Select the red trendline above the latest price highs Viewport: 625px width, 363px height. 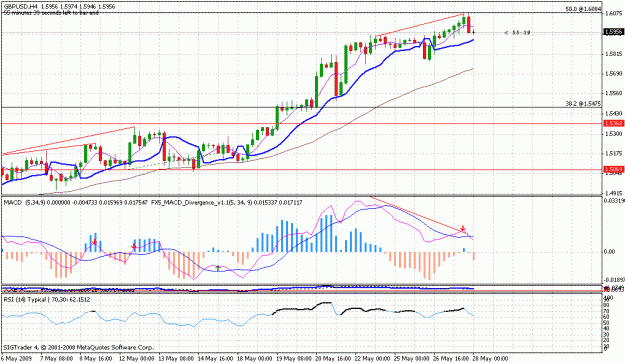coord(419,26)
